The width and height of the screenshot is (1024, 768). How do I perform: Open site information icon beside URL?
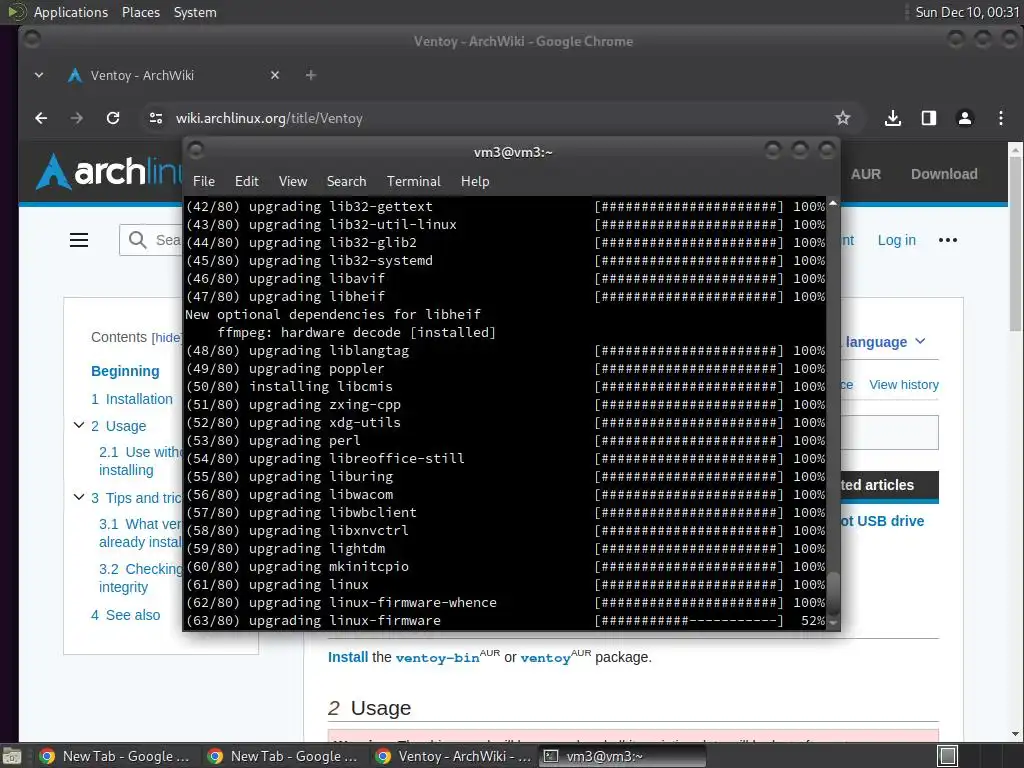pos(155,118)
